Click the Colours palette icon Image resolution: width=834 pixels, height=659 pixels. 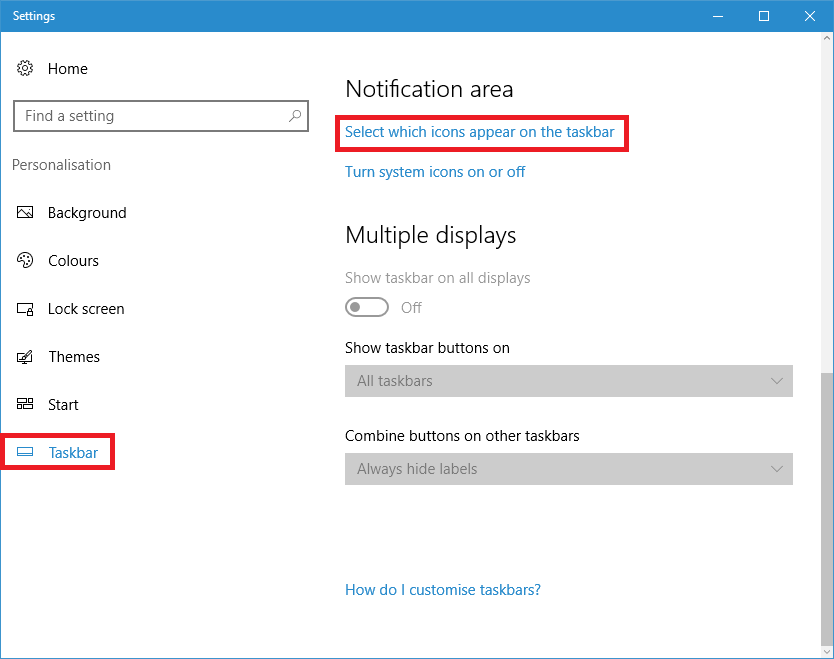point(25,260)
